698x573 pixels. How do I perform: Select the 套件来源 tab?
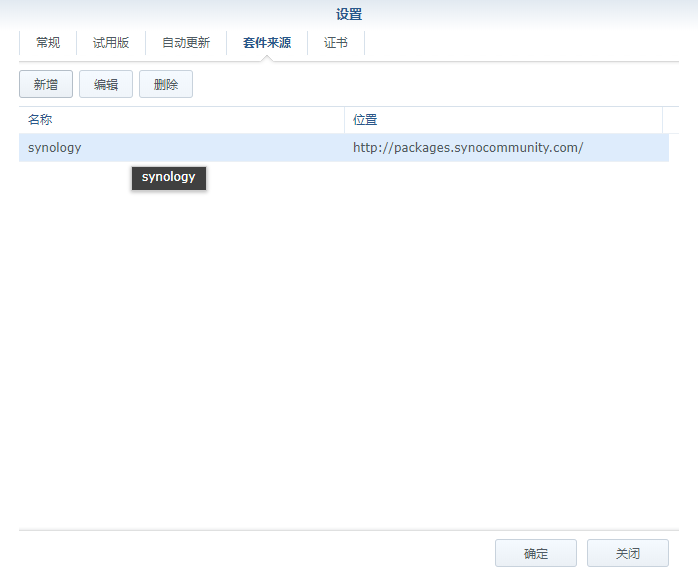(267, 43)
